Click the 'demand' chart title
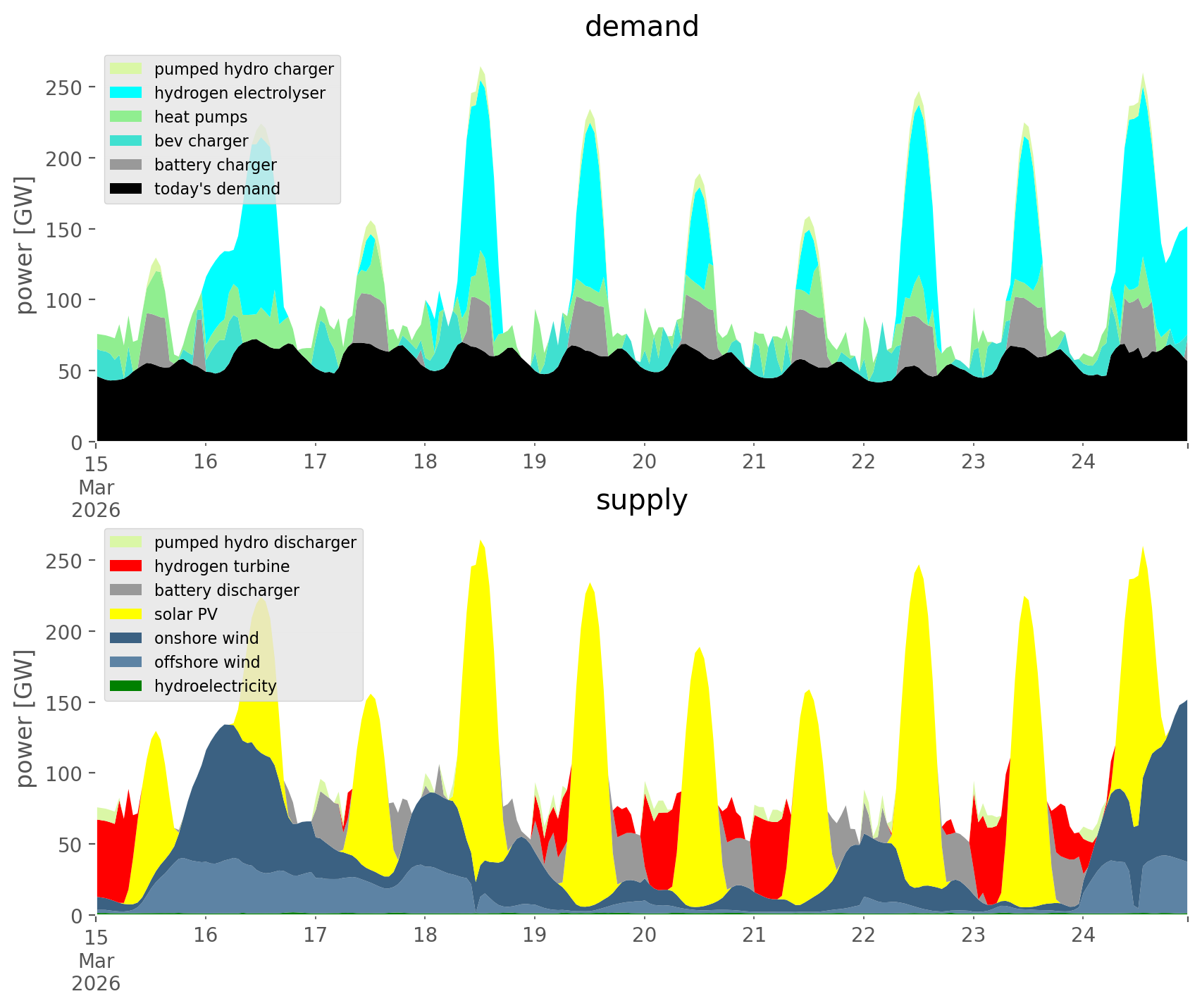Screen dimensions: 1202x1008 (x=641, y=27)
